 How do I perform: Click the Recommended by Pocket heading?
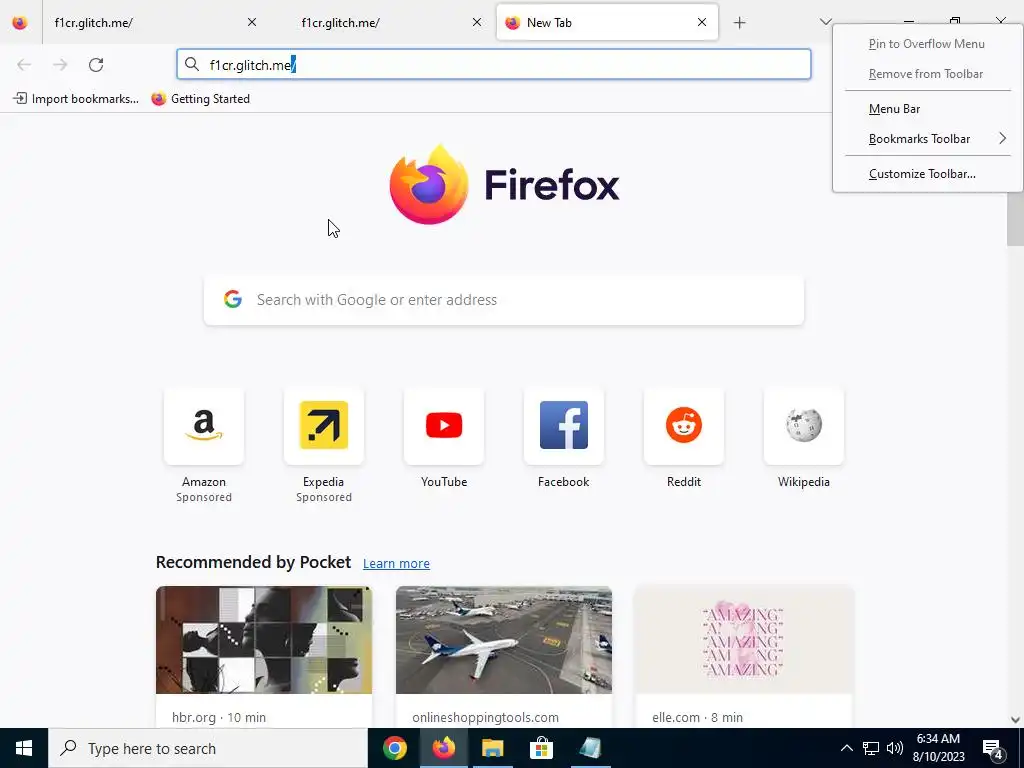pyautogui.click(x=253, y=562)
